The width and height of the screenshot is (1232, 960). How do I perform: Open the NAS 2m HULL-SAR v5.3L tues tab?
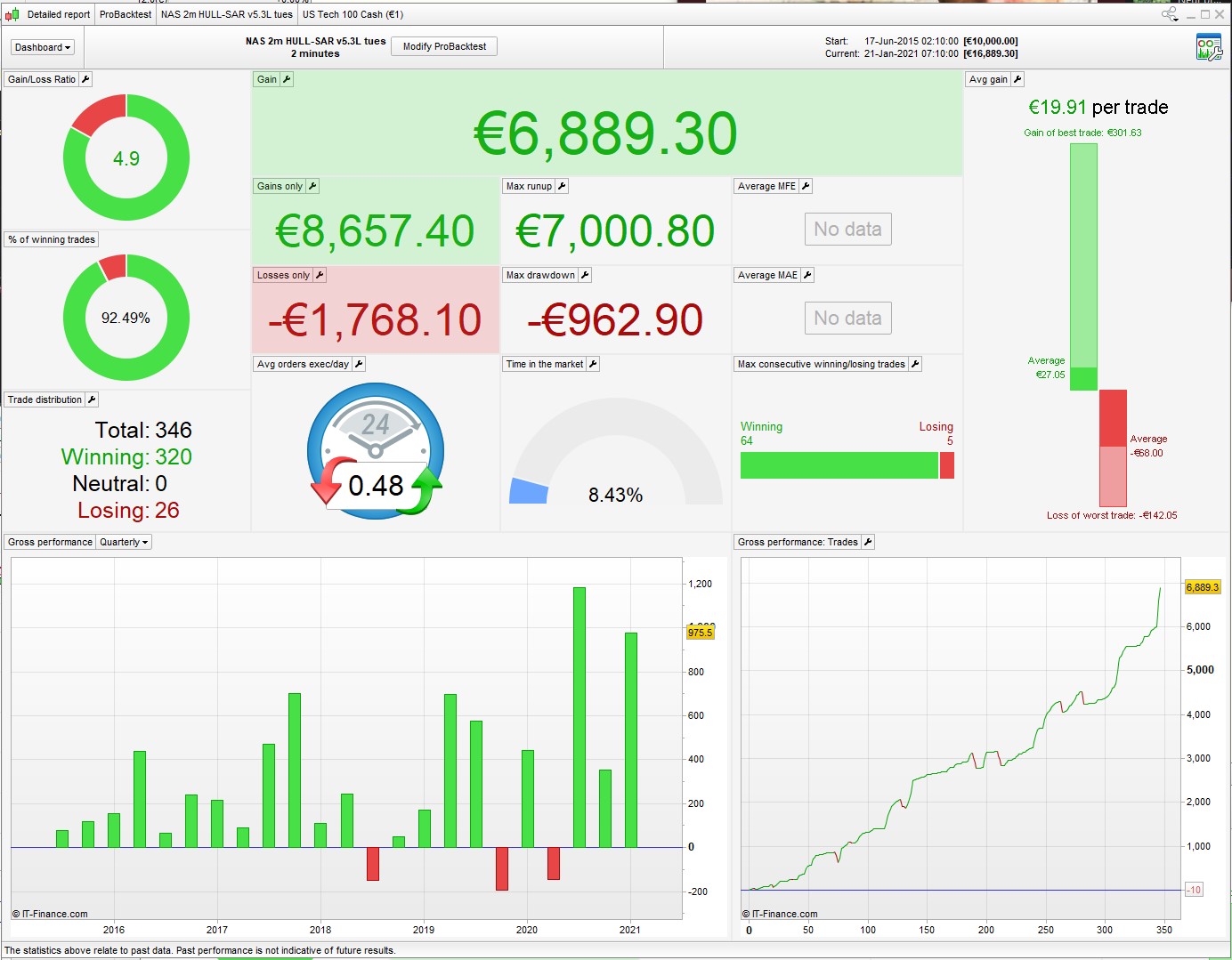[x=227, y=14]
